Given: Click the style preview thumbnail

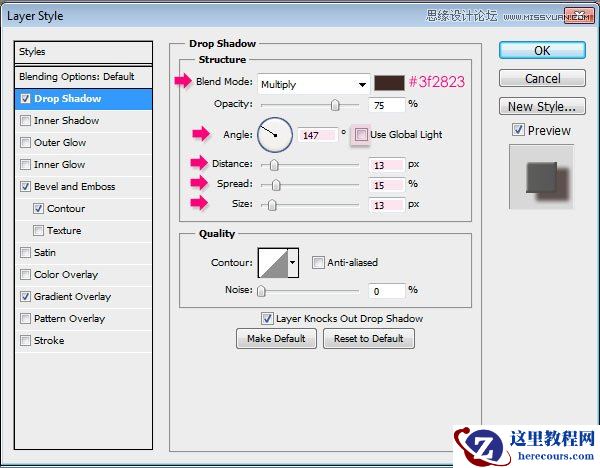Looking at the screenshot, I should pos(541,177).
